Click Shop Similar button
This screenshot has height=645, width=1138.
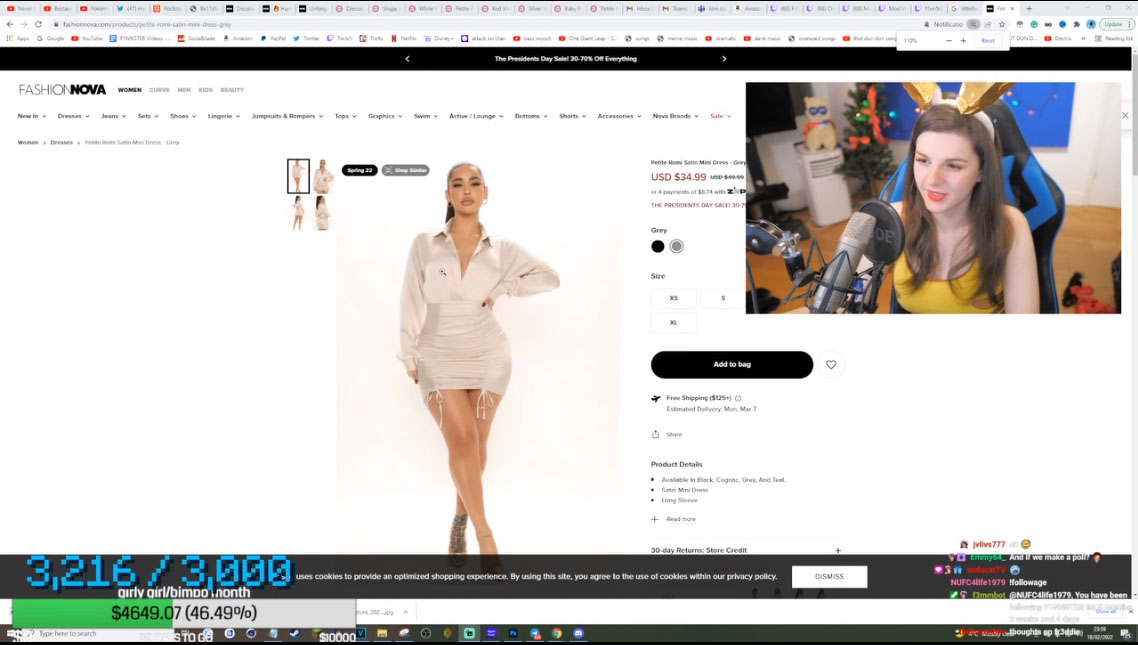406,171
